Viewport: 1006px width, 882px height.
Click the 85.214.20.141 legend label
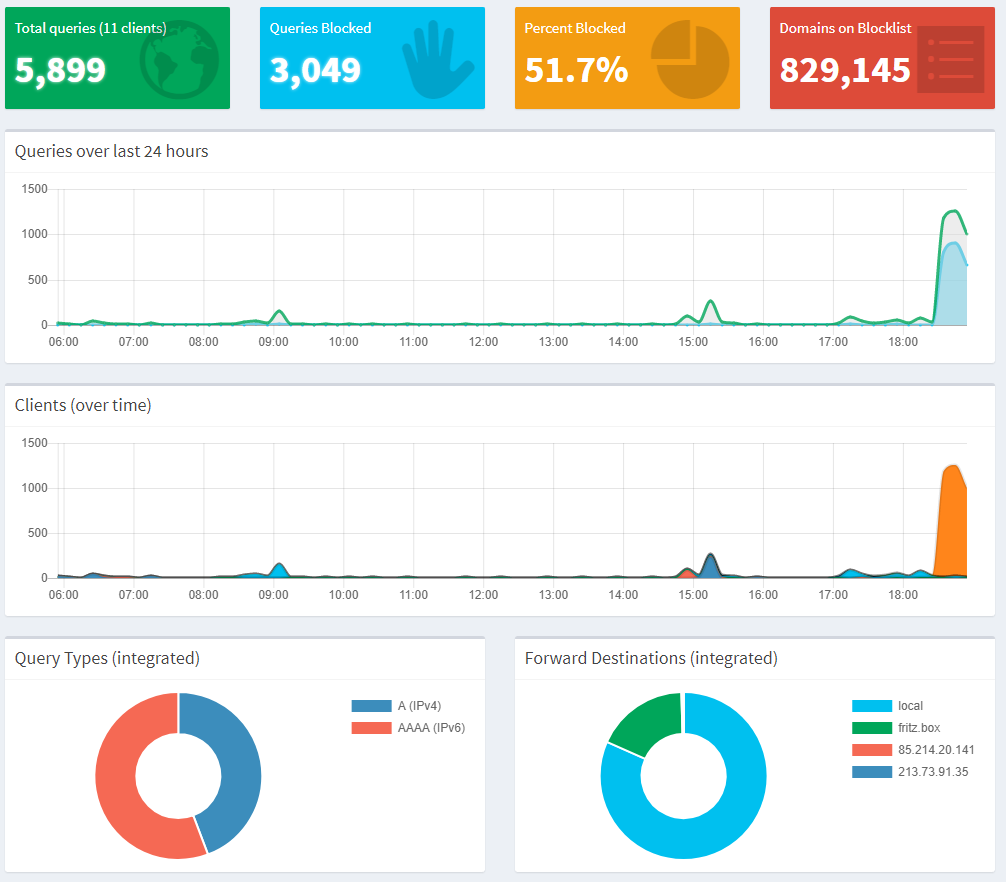point(936,750)
